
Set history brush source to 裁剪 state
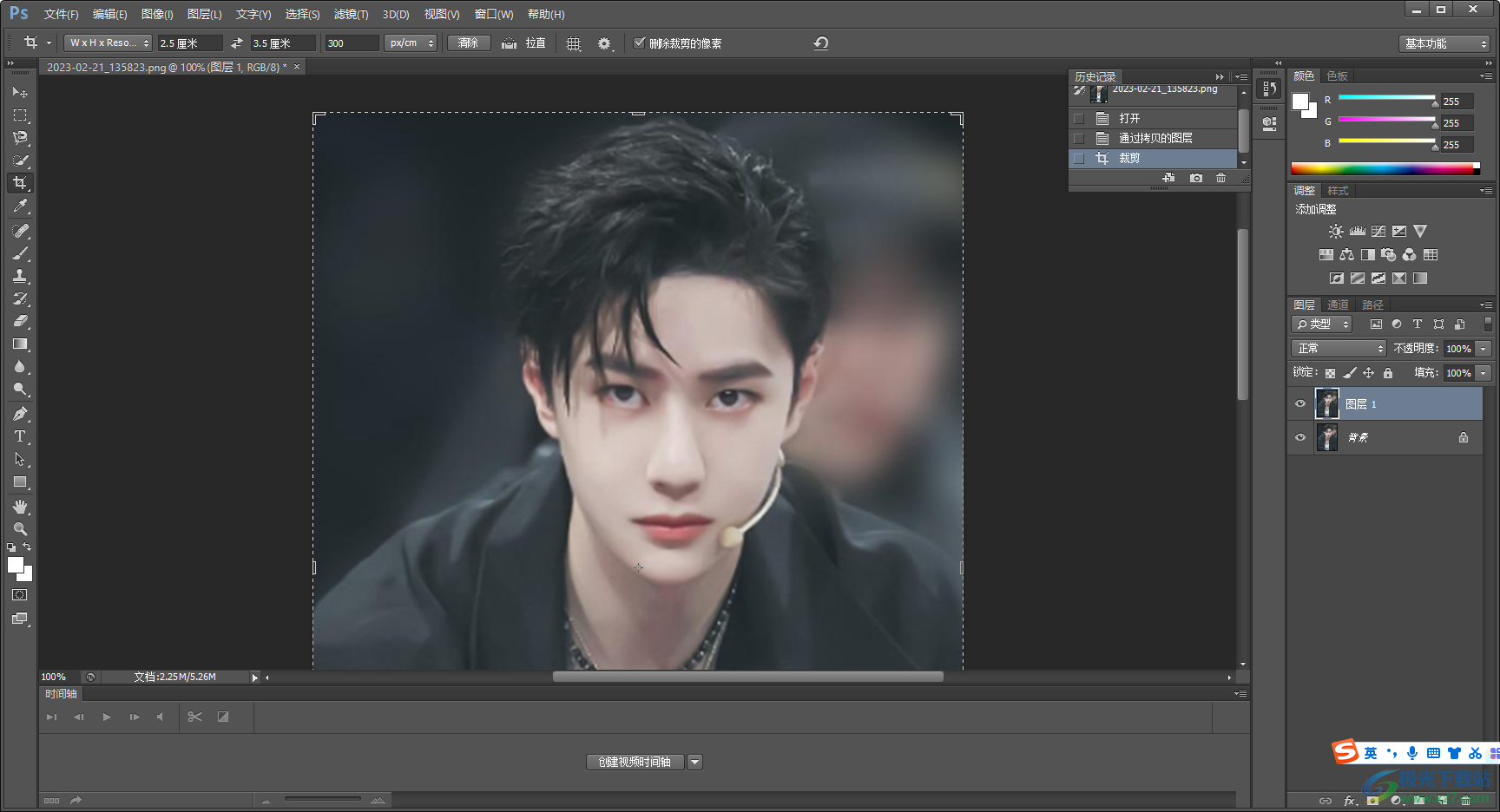pyautogui.click(x=1079, y=159)
